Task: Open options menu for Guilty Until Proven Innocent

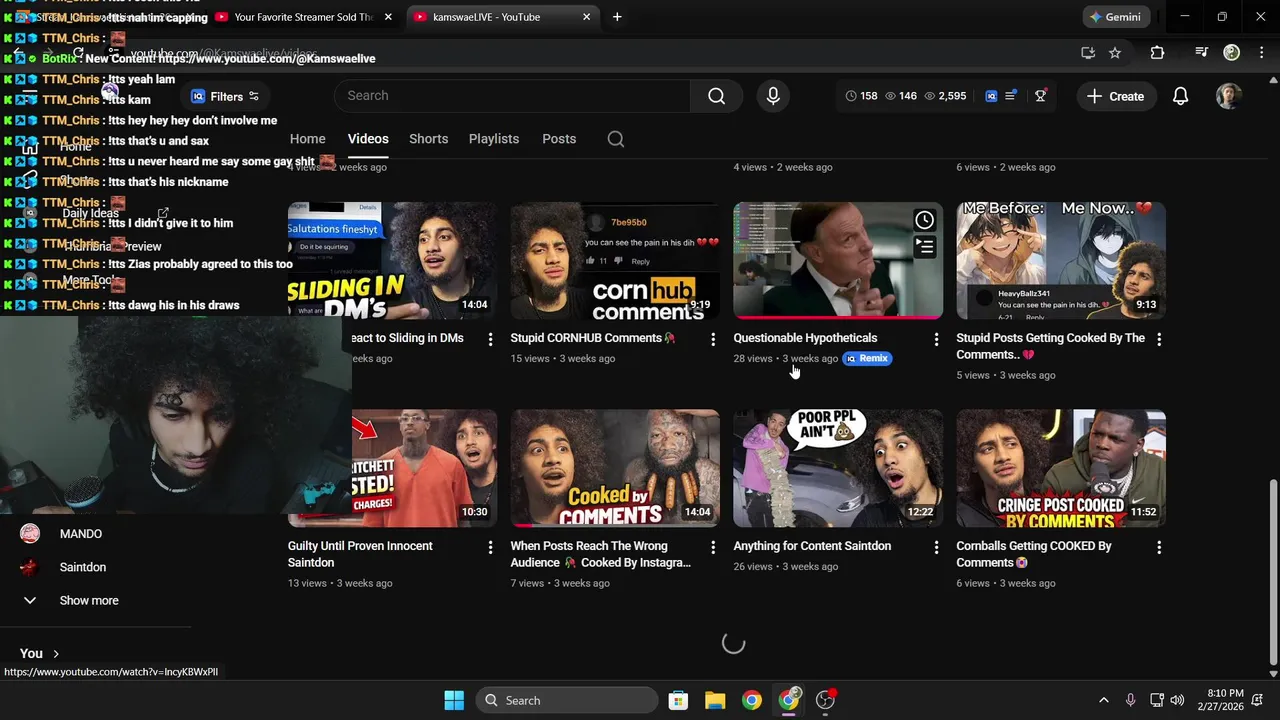Action: coord(490,548)
